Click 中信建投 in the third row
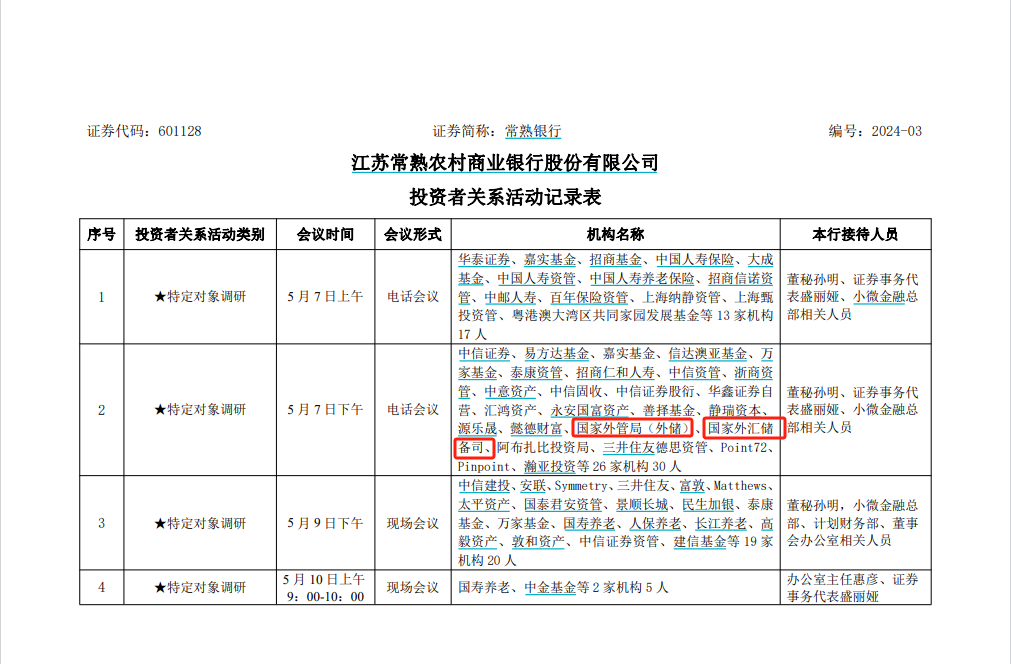Viewport: 1011px width, 664px height. coord(484,485)
